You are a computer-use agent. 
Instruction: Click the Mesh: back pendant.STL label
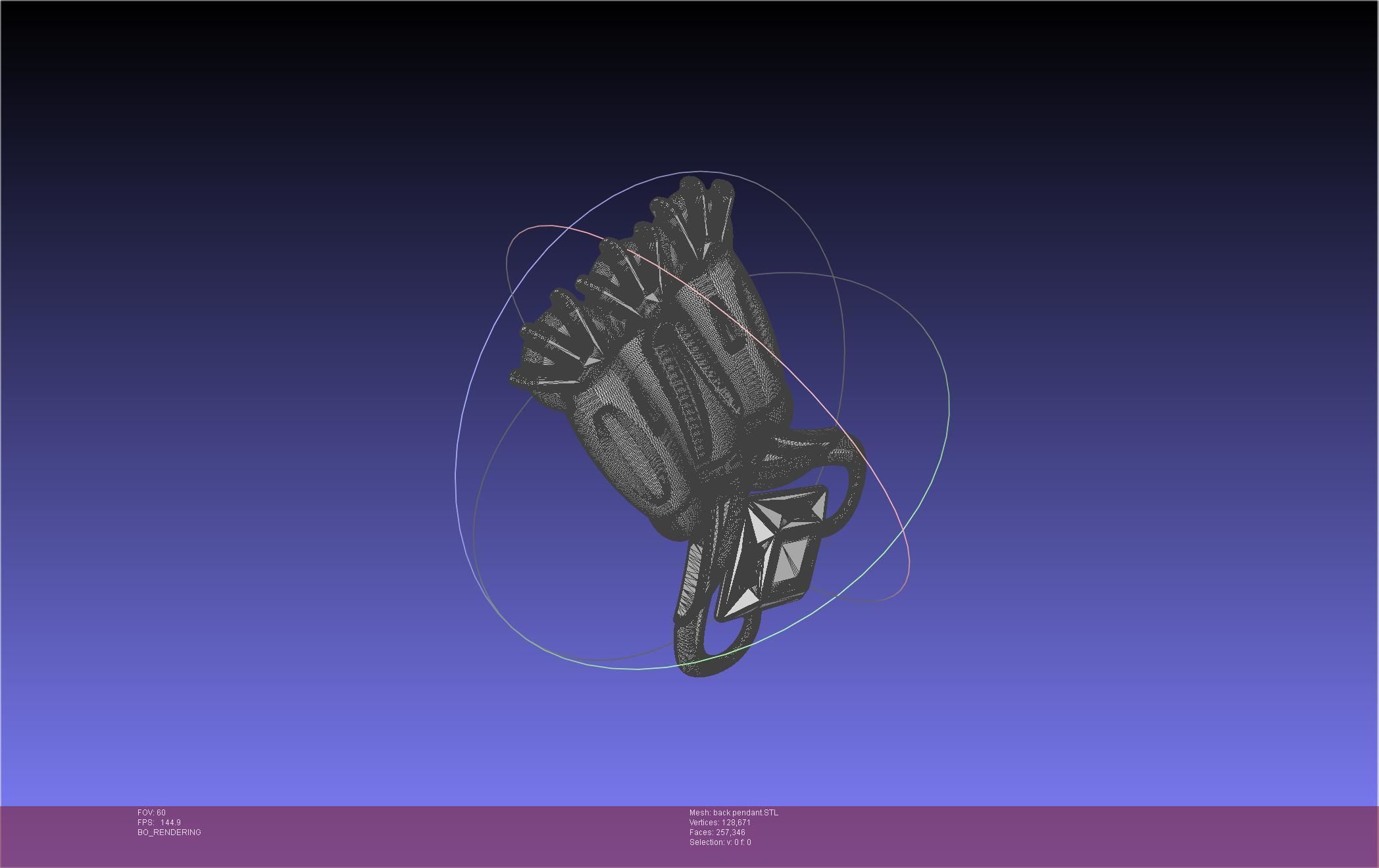pyautogui.click(x=734, y=813)
